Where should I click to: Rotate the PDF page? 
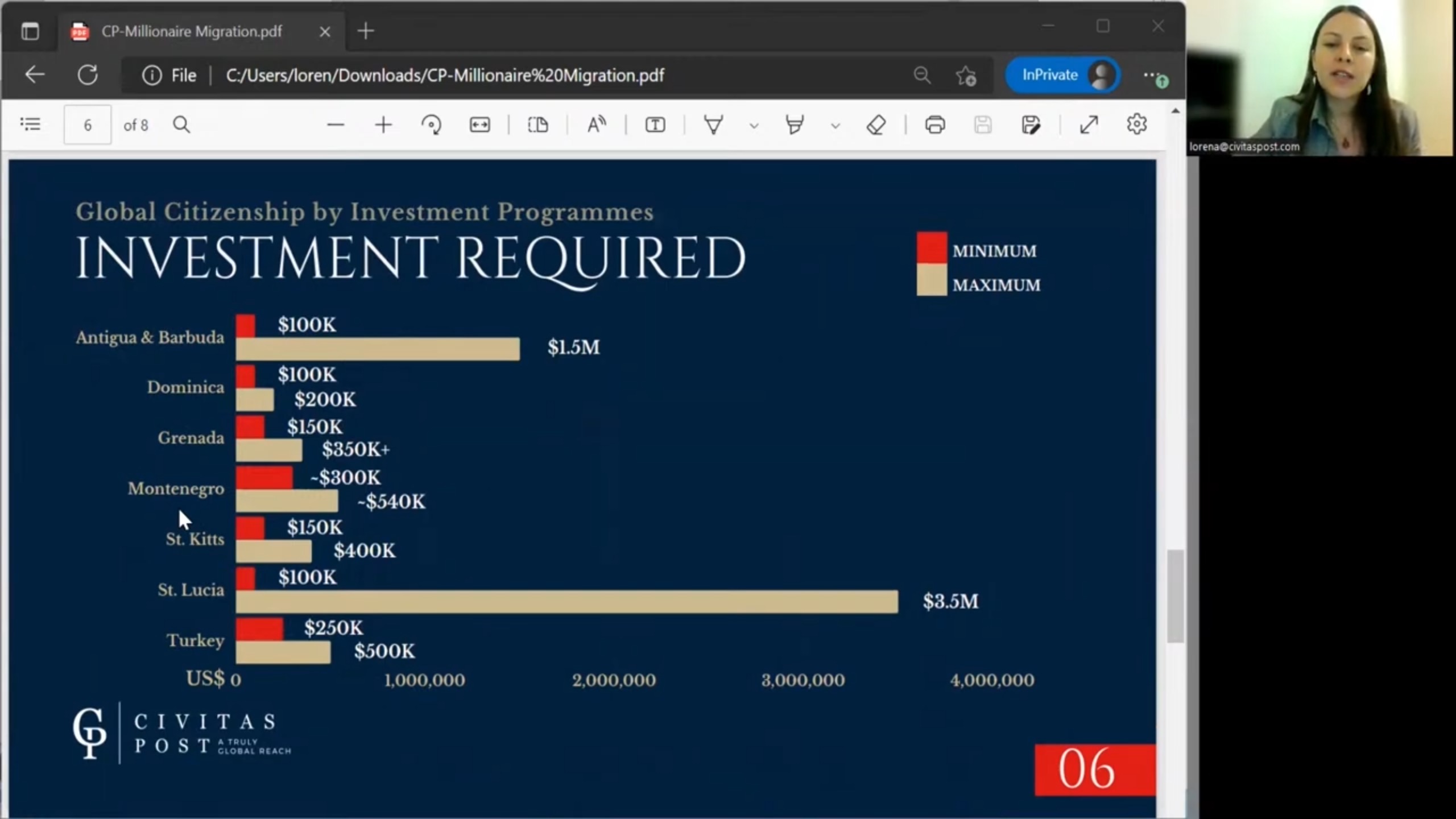pyautogui.click(x=431, y=125)
